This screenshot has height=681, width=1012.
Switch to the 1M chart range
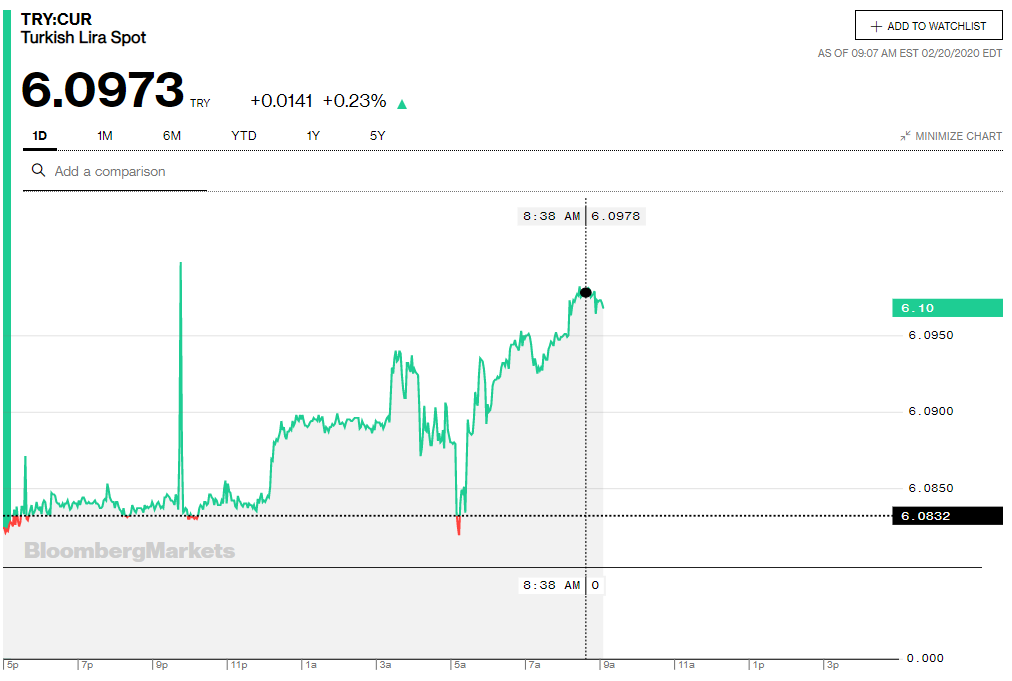tap(105, 135)
